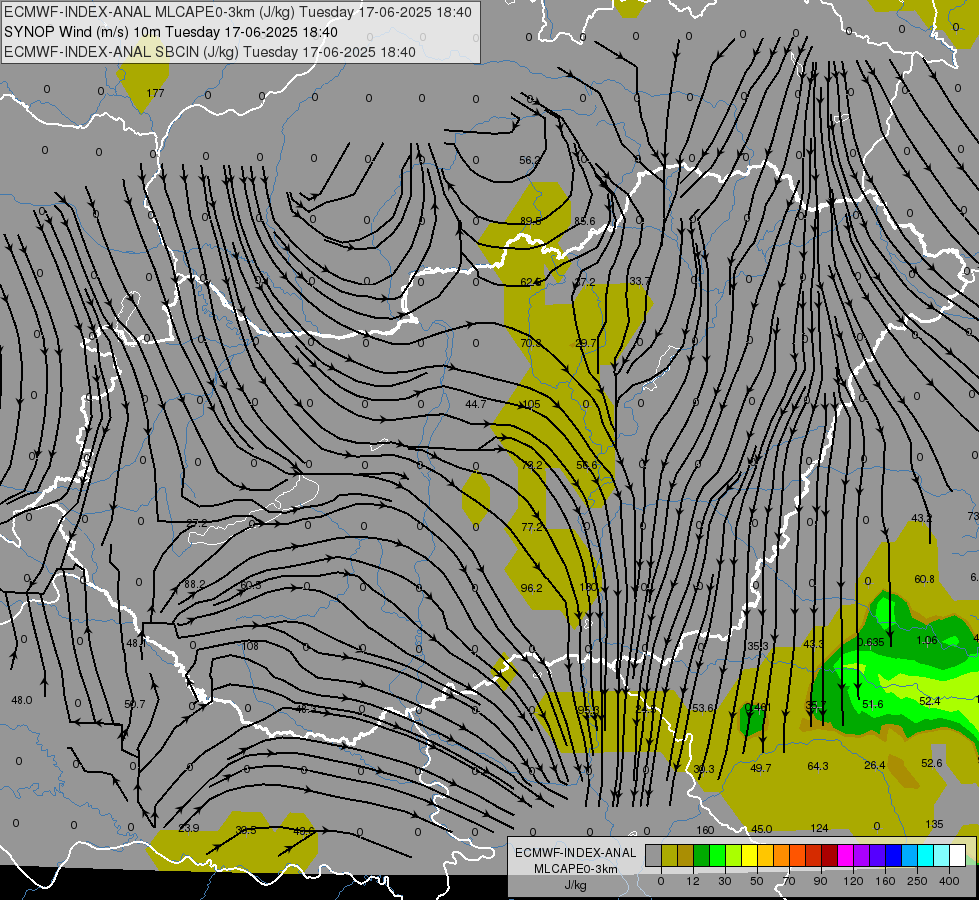Click the map value 0.635
979x900 pixels.
coord(870,642)
